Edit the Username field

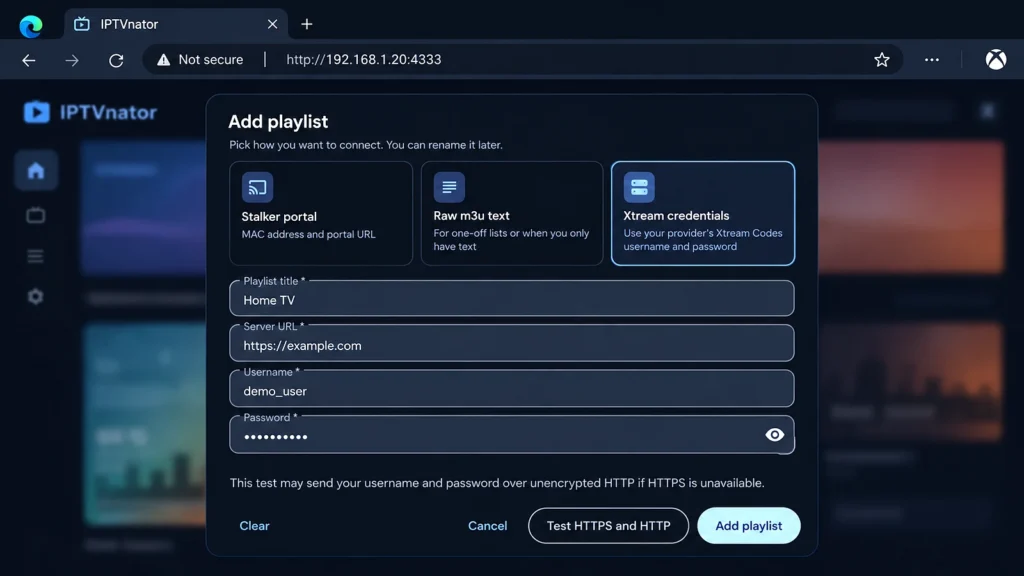(x=512, y=390)
